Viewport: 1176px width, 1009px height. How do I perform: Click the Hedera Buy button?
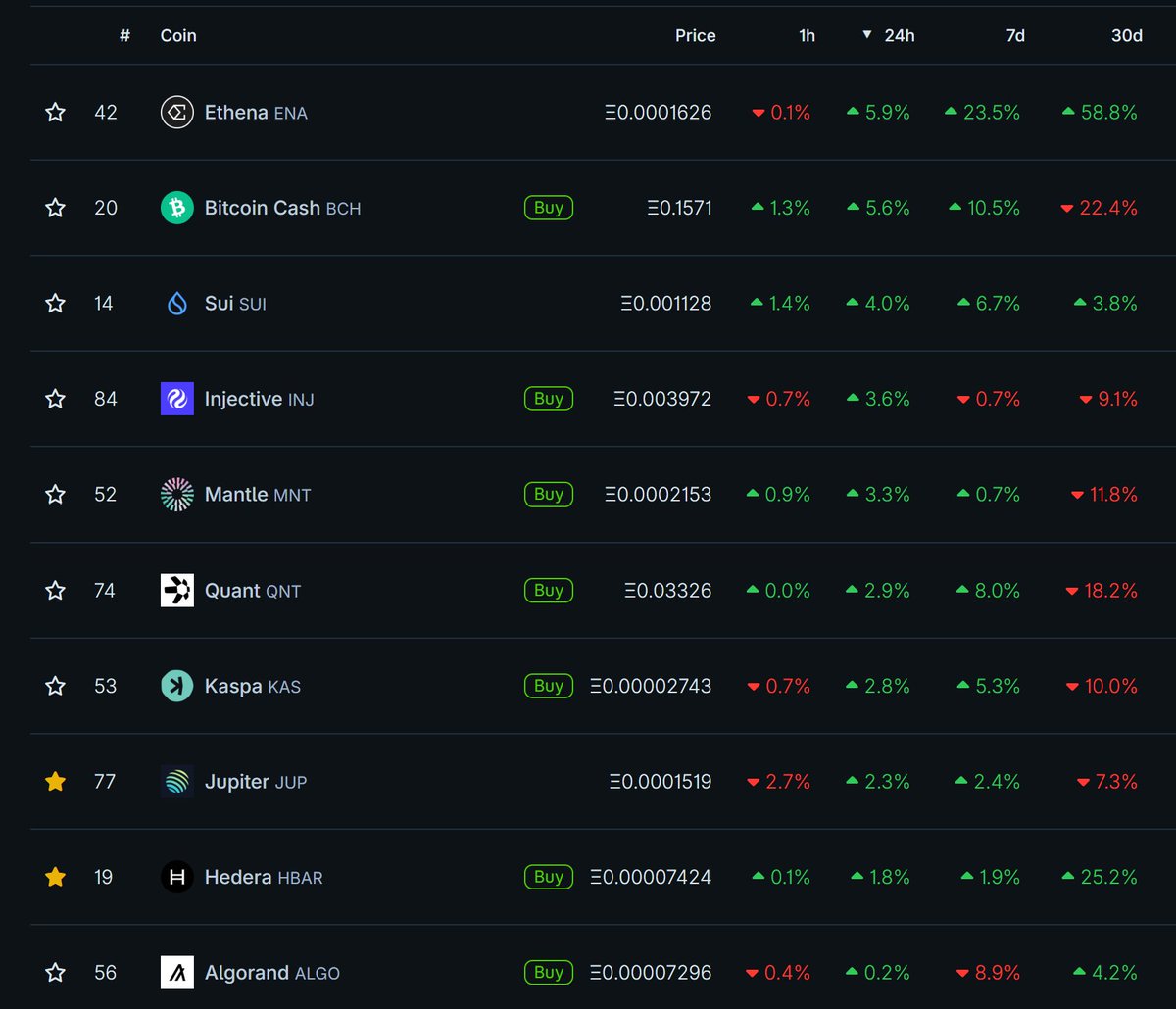549,877
